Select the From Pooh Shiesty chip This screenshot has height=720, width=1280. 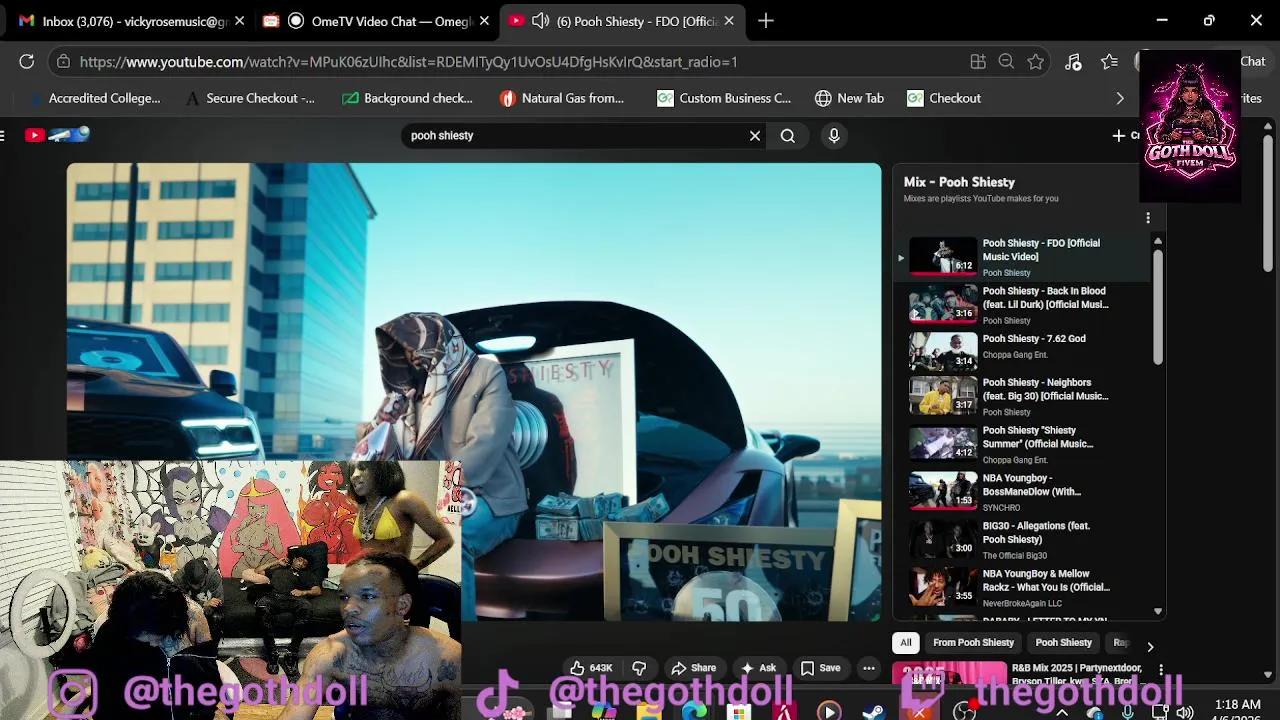coord(973,643)
